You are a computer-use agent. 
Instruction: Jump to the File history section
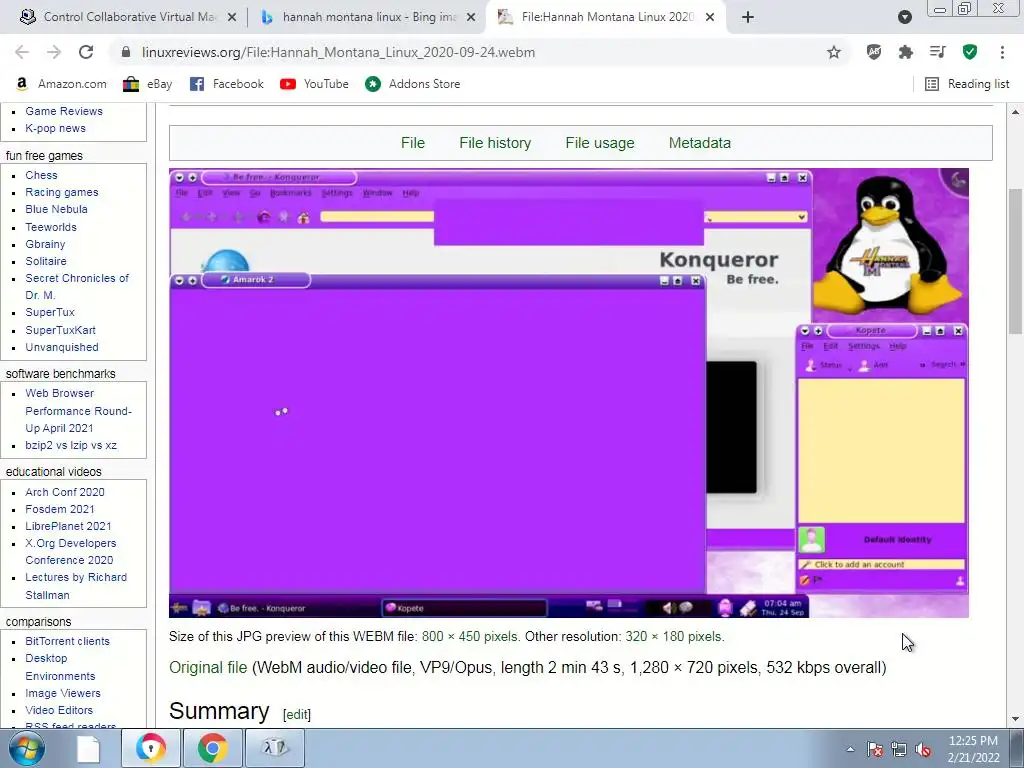click(495, 143)
